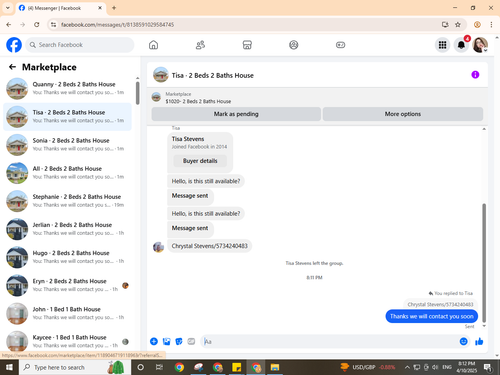Open a new browser tab
This screenshot has width=500, height=375.
(114, 8)
